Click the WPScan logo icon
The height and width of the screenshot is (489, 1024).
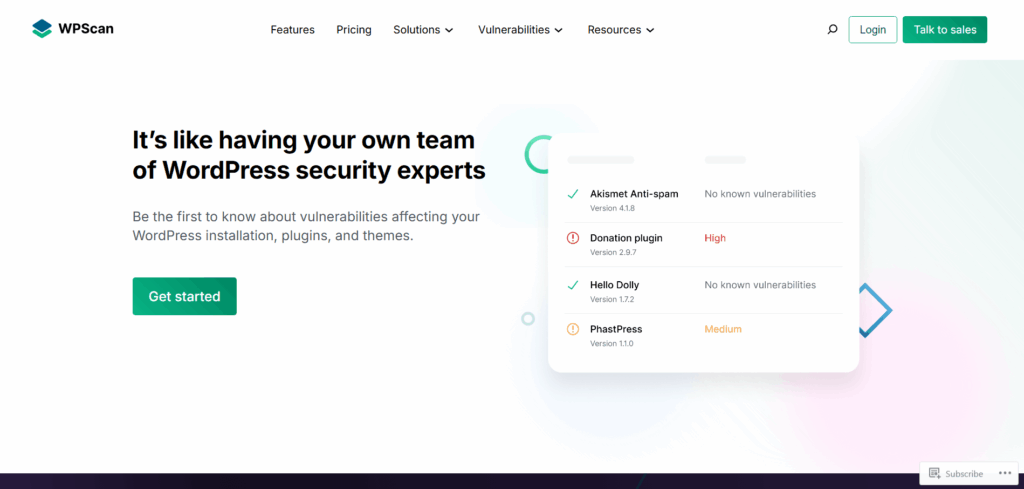42,29
